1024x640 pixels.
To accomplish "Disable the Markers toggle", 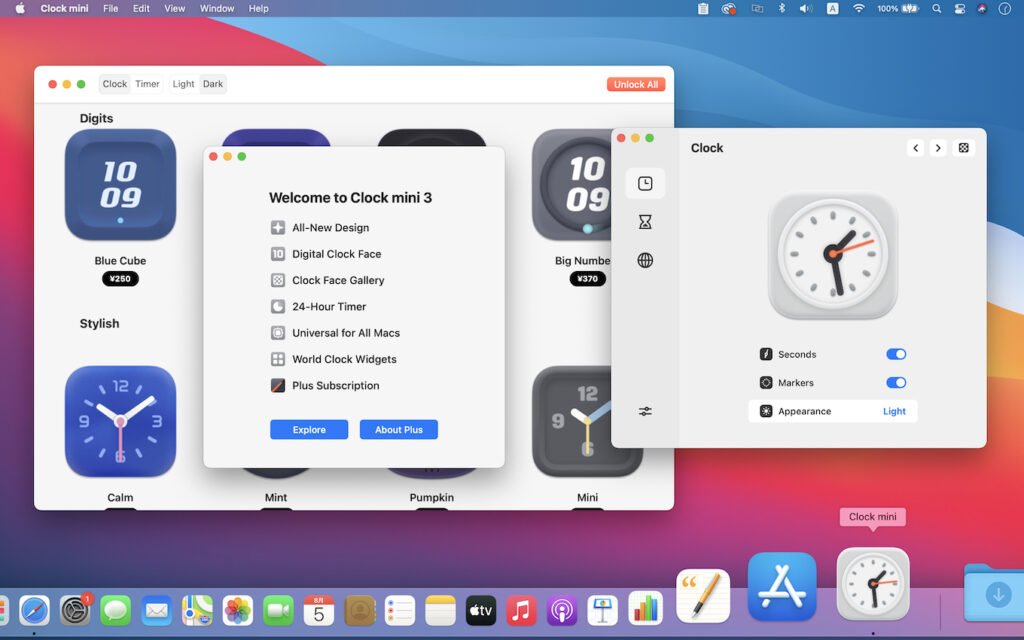I will (896, 382).
